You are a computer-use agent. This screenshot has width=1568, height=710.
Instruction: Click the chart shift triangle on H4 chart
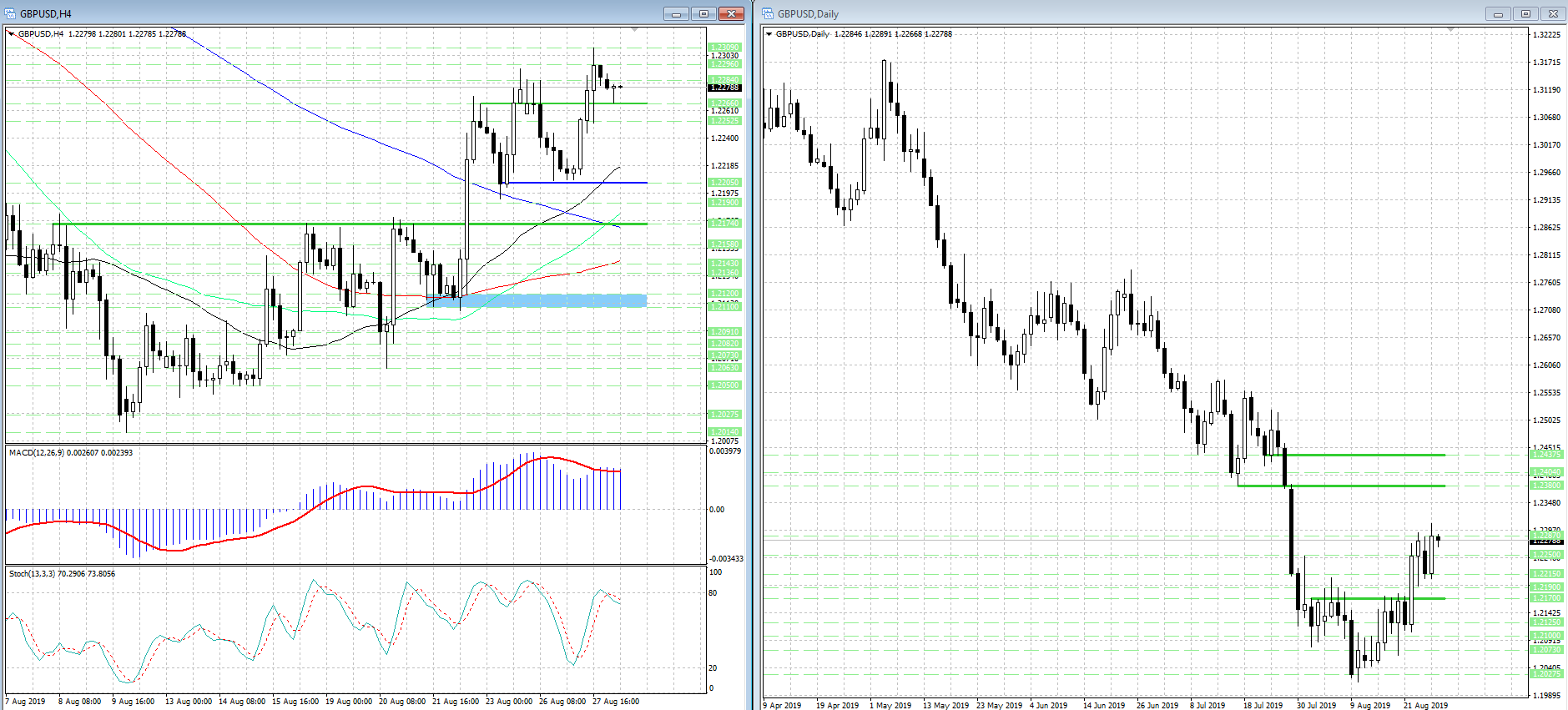pos(635,30)
